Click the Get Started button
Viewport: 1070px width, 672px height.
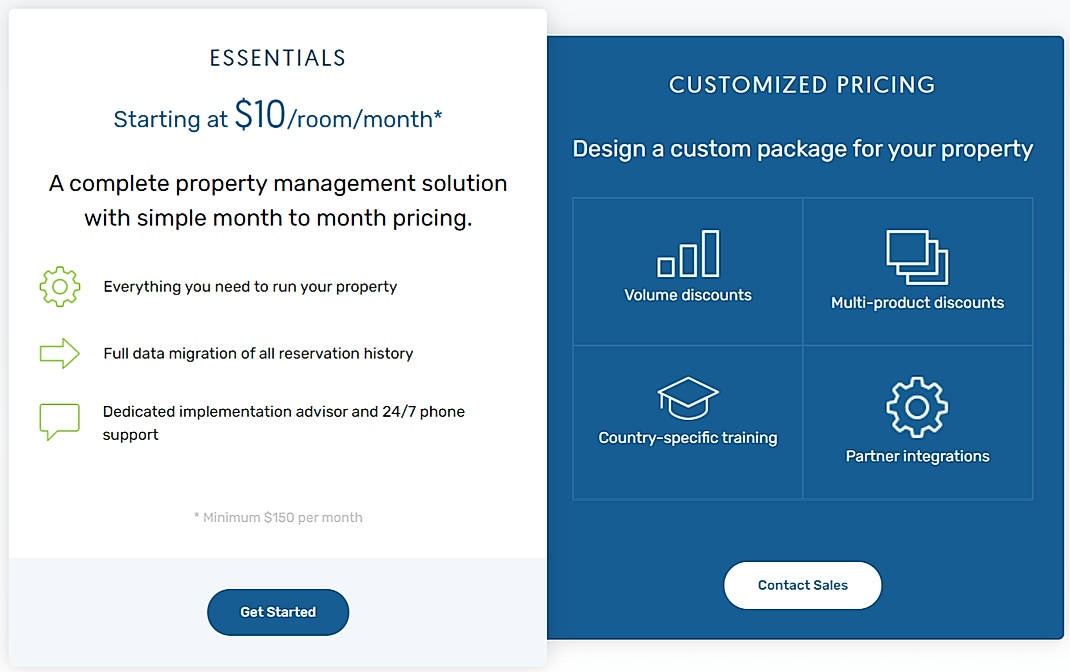click(277, 612)
